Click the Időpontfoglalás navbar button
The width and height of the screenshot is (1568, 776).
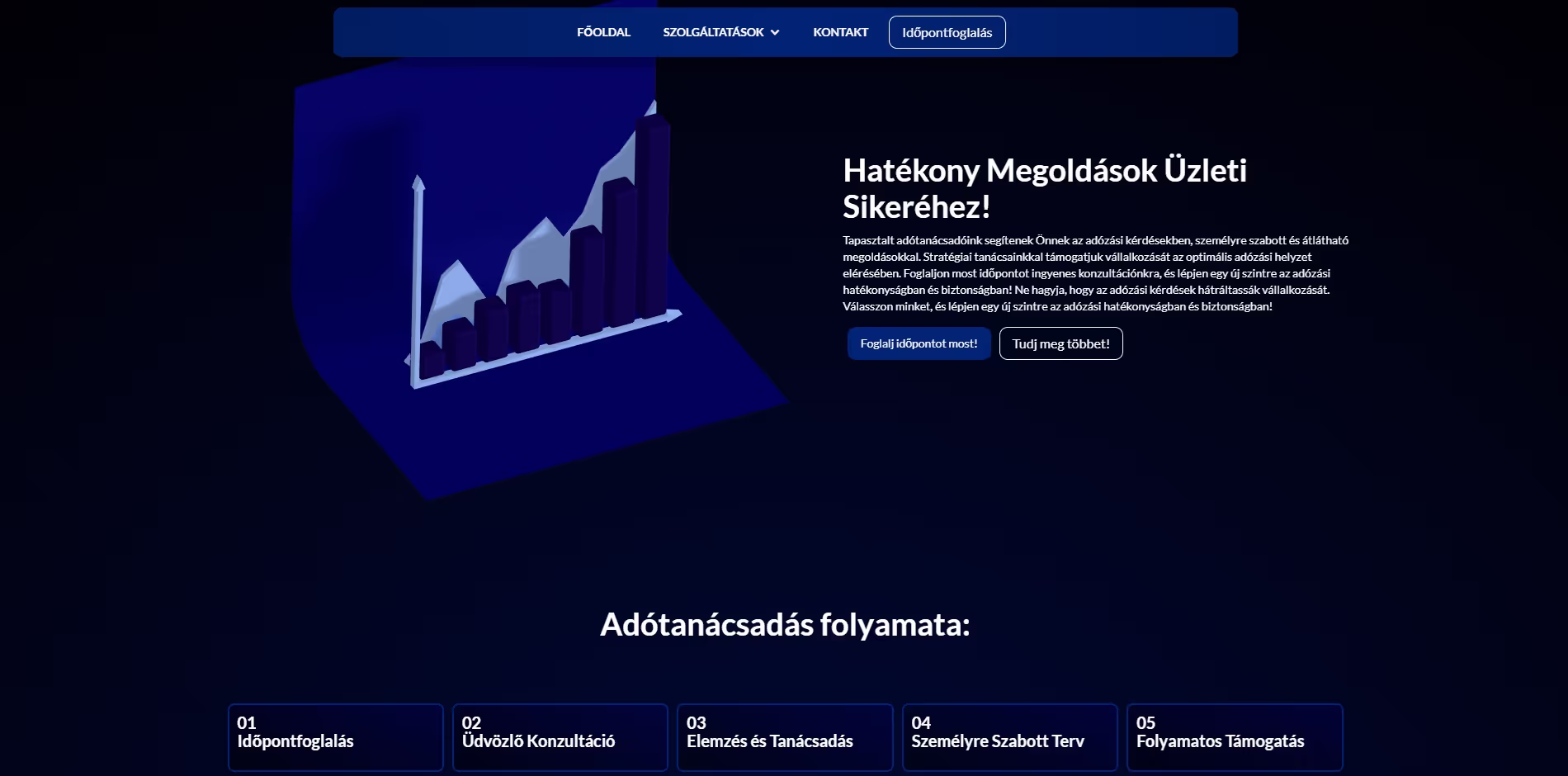[x=947, y=32]
